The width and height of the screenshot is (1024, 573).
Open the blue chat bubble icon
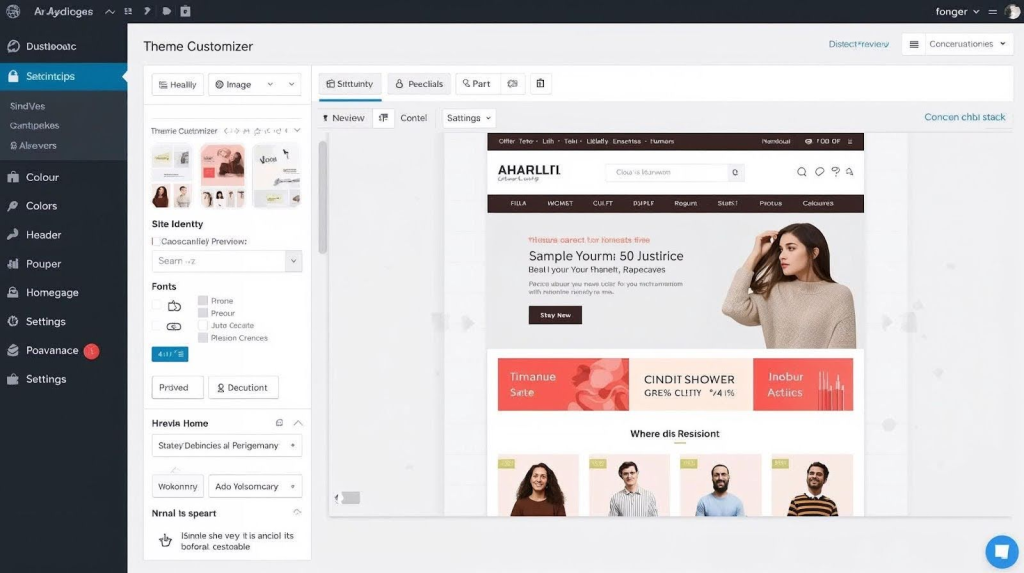point(1001,551)
